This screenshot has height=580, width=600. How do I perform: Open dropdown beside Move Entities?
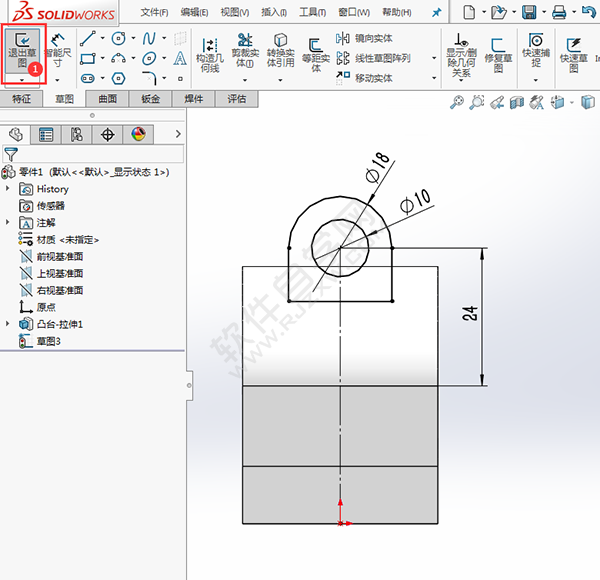click(x=434, y=78)
